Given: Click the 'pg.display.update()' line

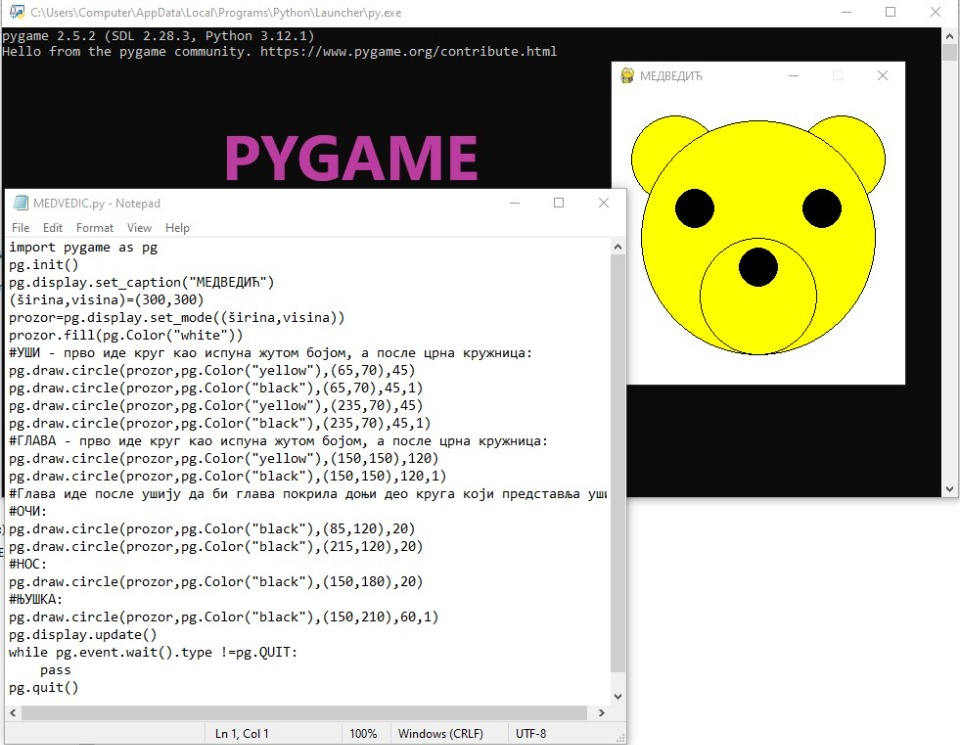Looking at the screenshot, I should pos(83,635).
